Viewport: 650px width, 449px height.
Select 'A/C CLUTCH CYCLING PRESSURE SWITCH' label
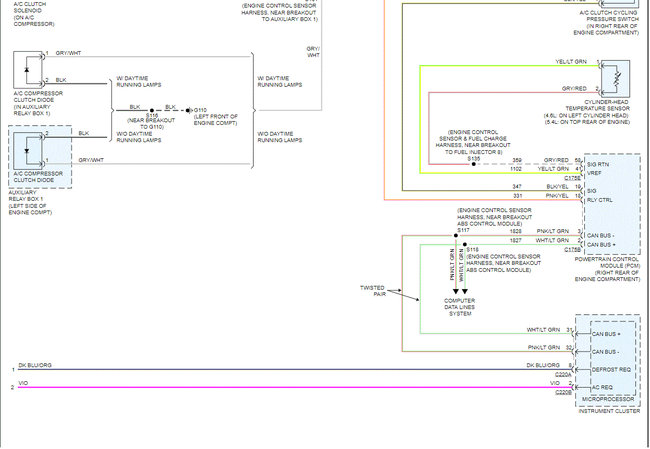click(x=609, y=16)
